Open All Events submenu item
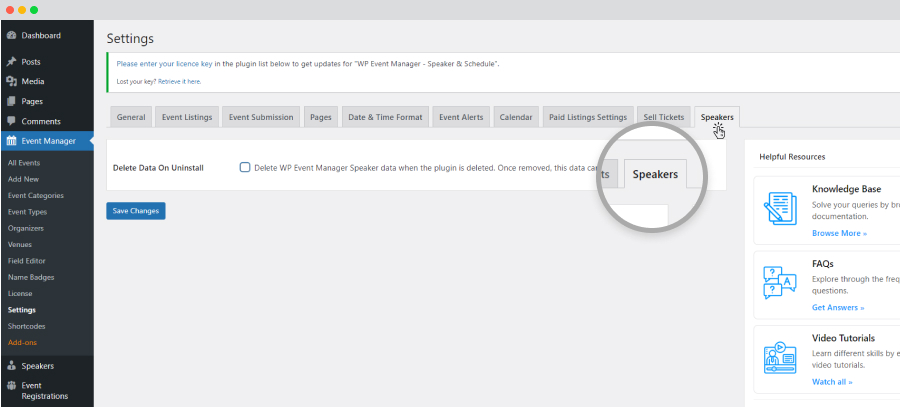The image size is (900, 407). (24, 163)
